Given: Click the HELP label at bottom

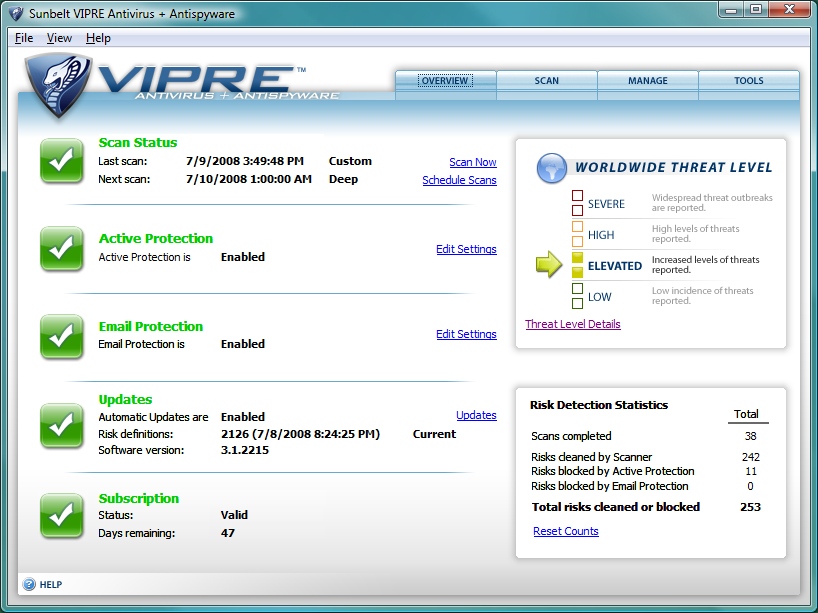Looking at the screenshot, I should tap(51, 585).
